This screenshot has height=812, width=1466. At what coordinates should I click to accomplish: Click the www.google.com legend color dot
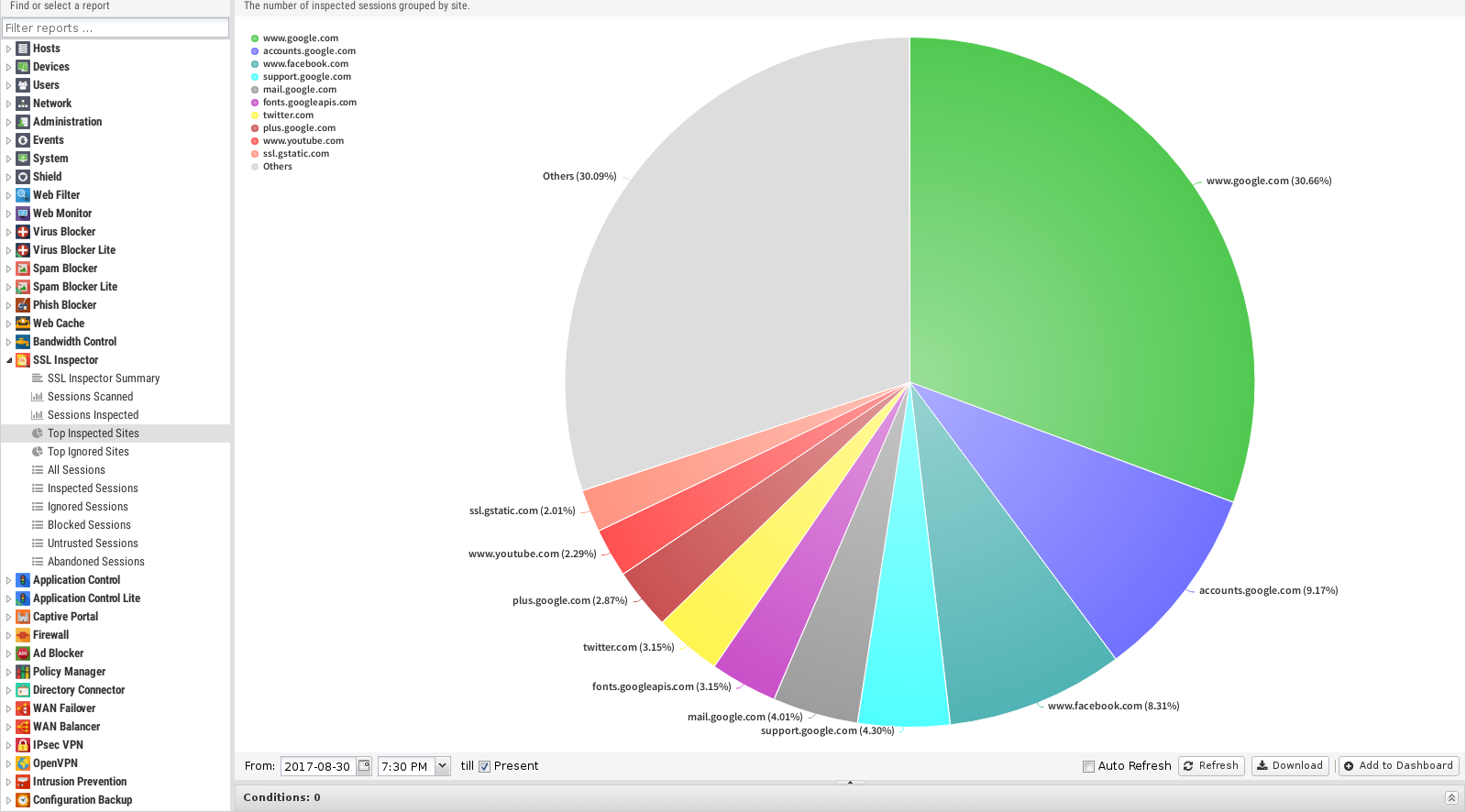coord(255,38)
